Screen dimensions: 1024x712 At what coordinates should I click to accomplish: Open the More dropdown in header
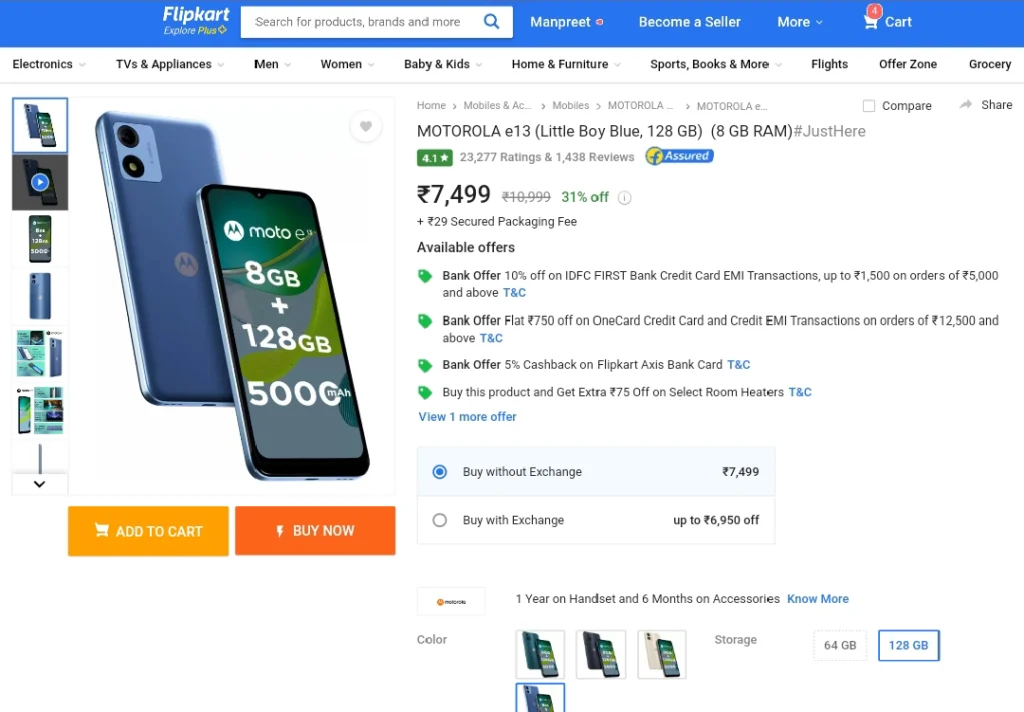[799, 22]
